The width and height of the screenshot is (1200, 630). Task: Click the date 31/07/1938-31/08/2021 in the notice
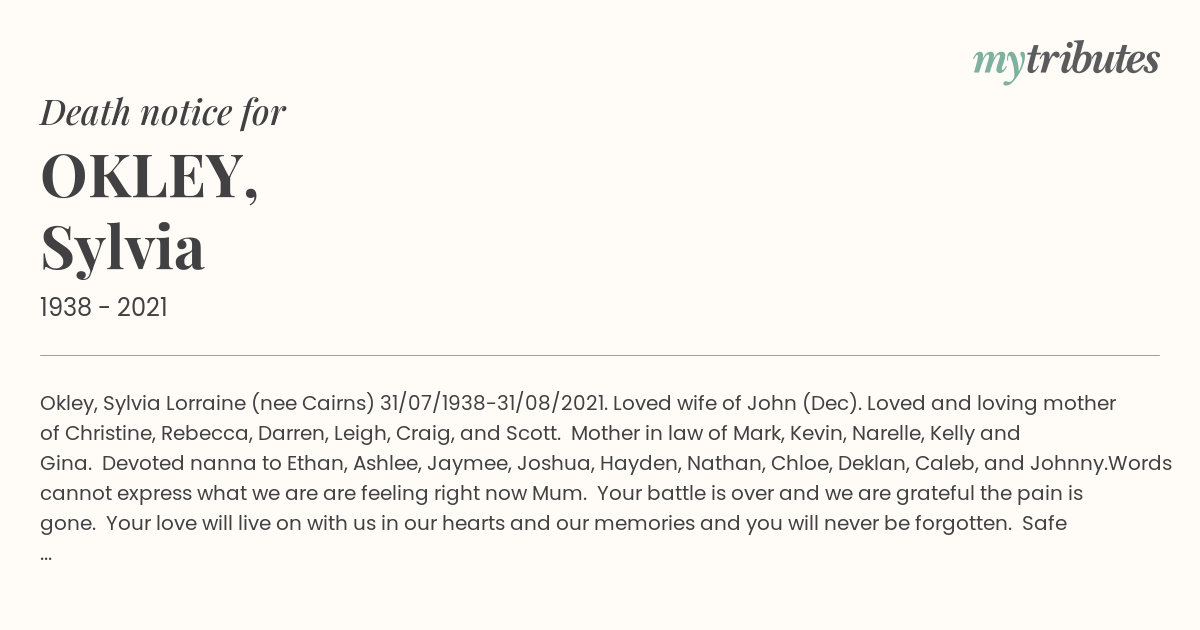(493, 403)
